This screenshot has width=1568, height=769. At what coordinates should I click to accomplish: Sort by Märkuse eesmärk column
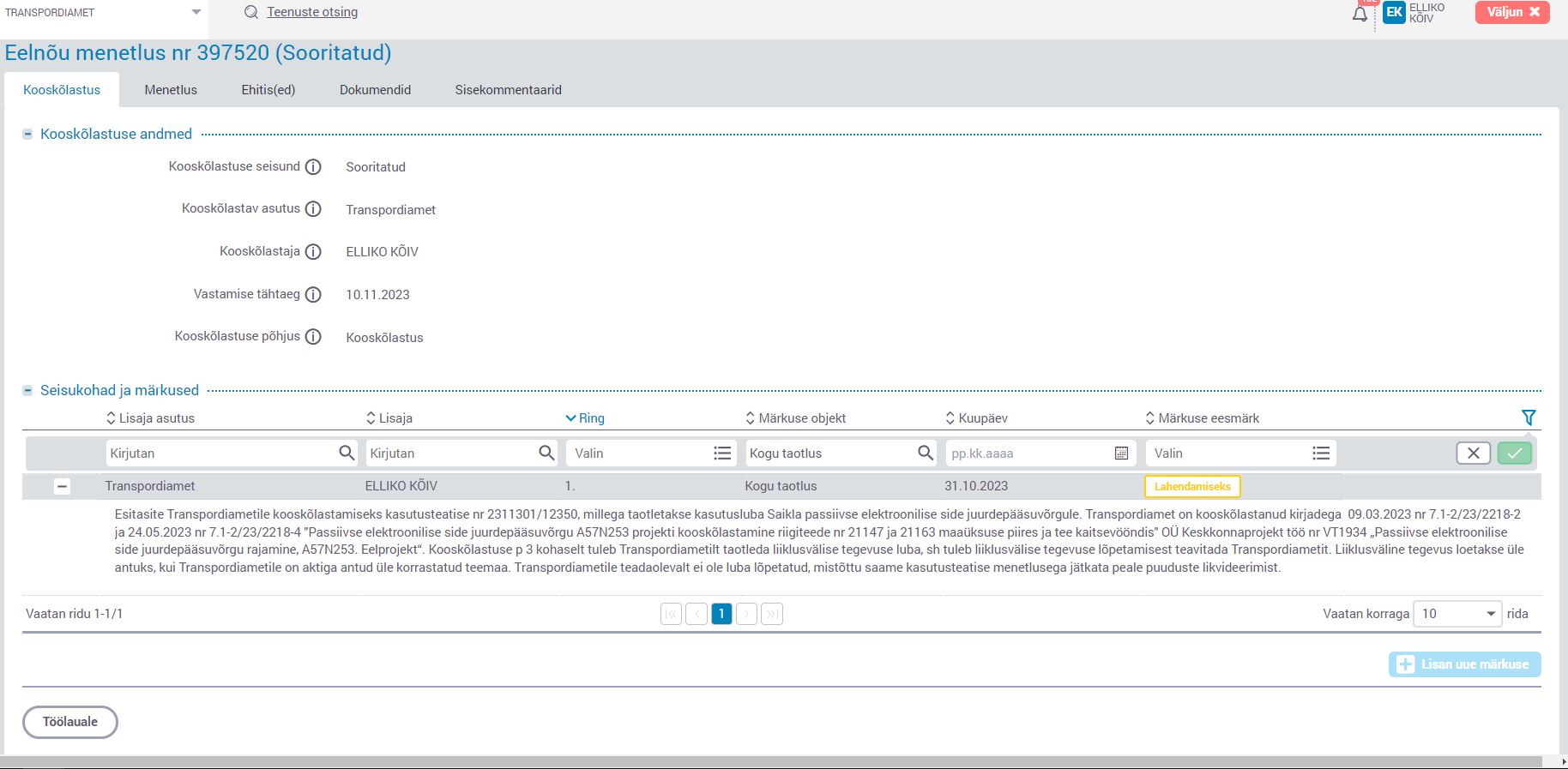tap(1203, 418)
